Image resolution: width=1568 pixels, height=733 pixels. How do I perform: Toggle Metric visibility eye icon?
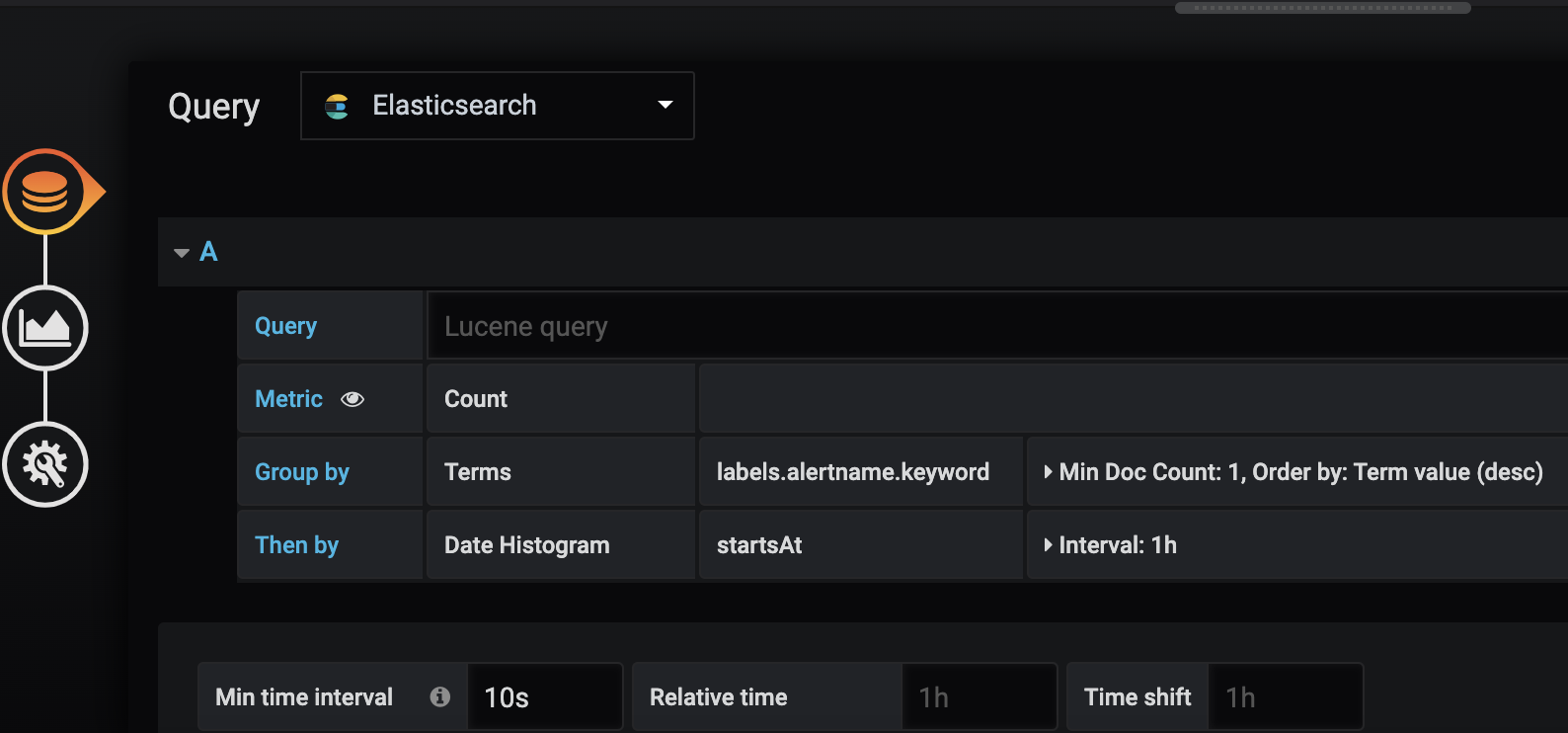[x=353, y=399]
